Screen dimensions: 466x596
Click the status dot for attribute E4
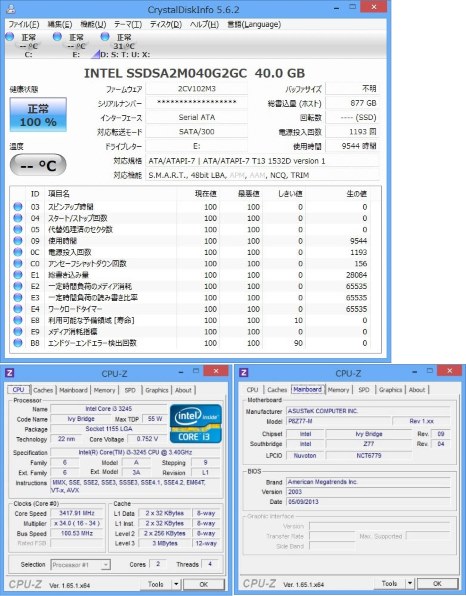click(x=17, y=309)
